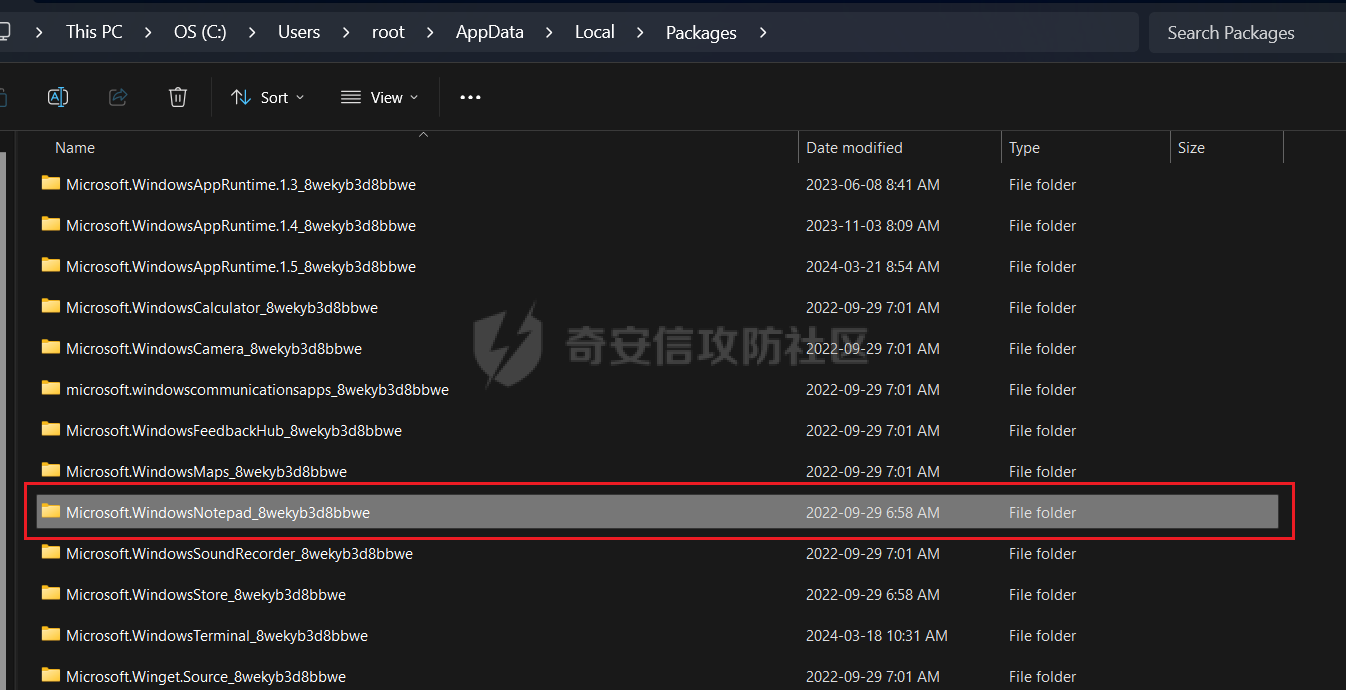Expand chevron between AppData and Local

point(550,32)
